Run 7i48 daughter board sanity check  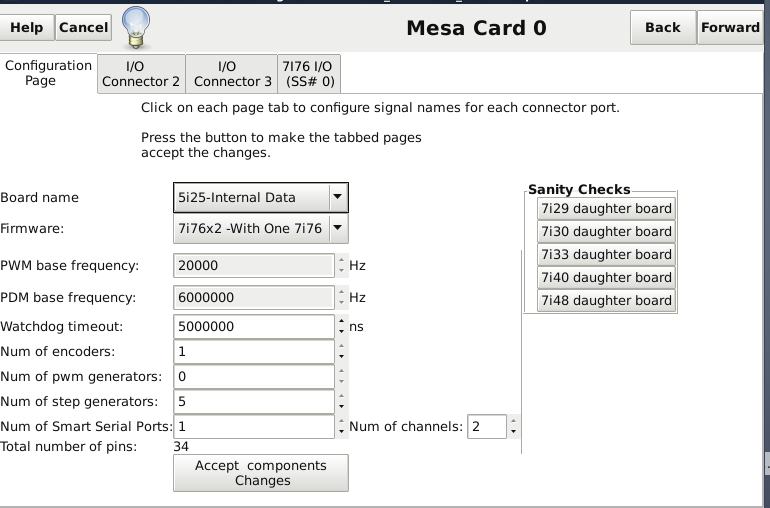606,301
